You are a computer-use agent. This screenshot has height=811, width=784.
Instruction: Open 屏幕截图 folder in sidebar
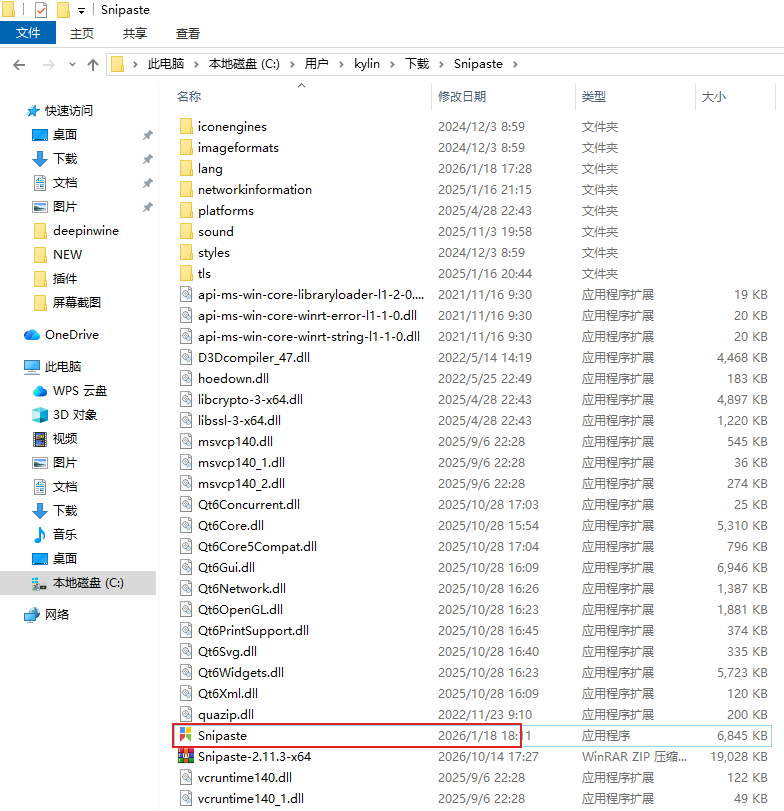click(77, 303)
